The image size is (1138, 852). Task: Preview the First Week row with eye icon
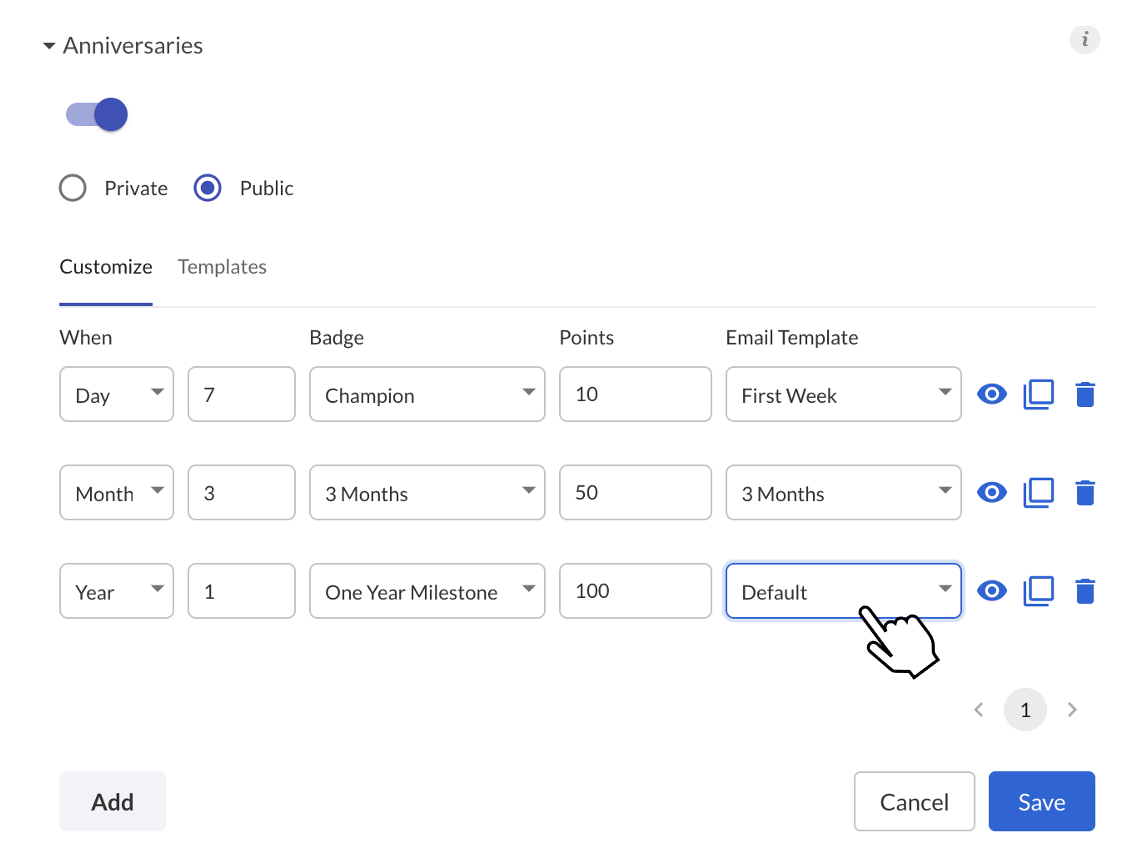point(992,394)
